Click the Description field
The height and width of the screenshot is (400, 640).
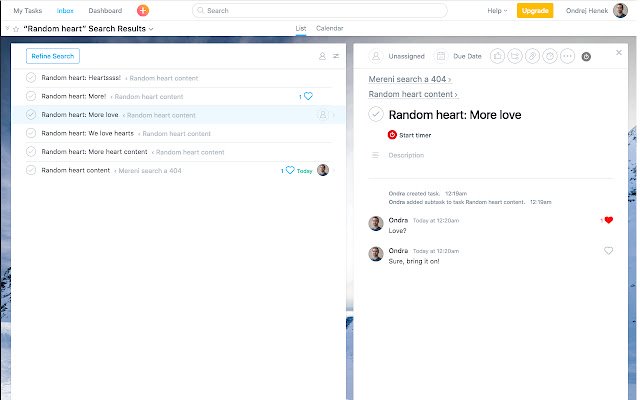[406, 155]
